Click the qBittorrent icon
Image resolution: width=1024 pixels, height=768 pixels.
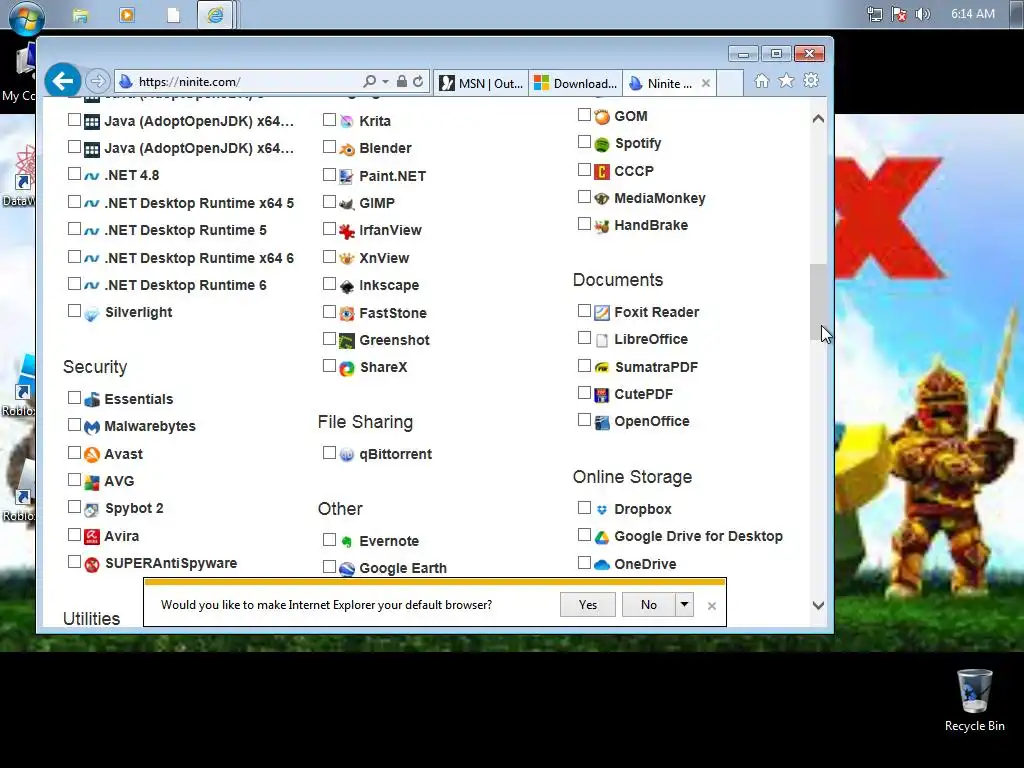tap(347, 455)
